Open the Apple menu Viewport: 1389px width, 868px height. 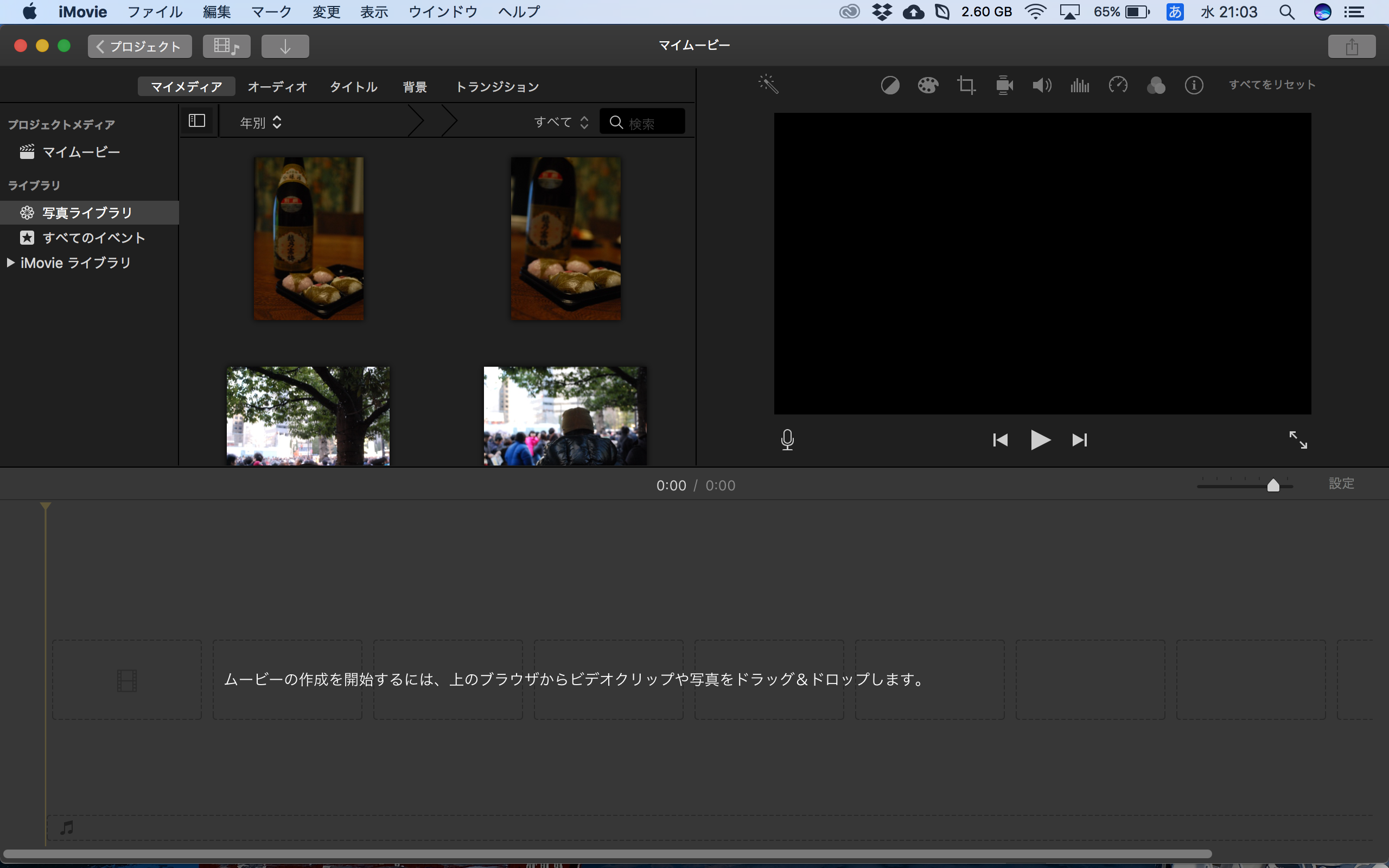[29, 11]
